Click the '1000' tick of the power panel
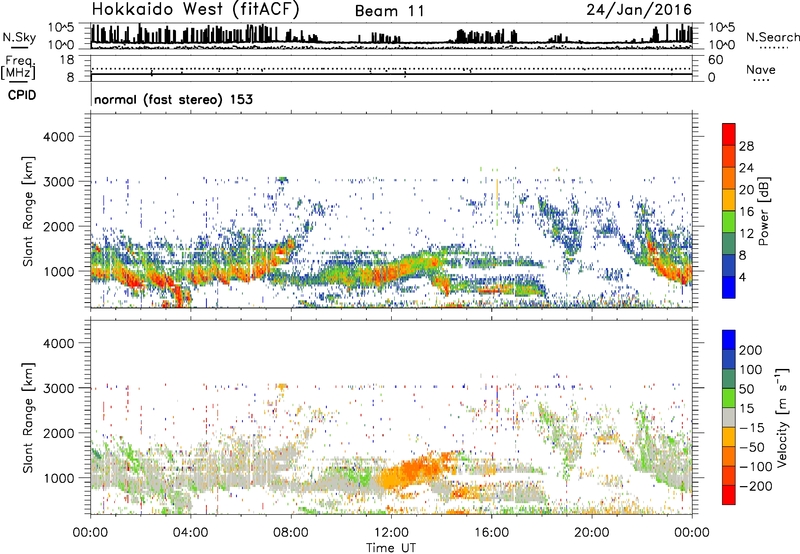 point(59,271)
